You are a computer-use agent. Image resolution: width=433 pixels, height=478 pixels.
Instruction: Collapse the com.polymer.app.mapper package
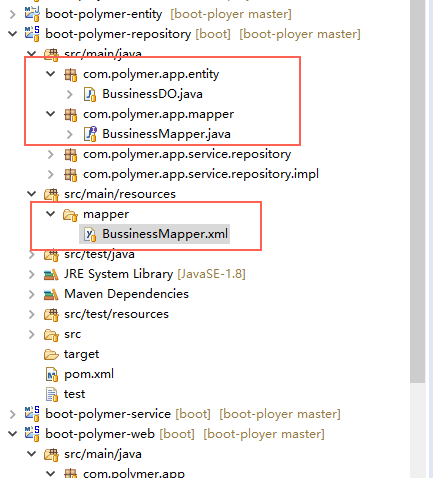coord(50,114)
